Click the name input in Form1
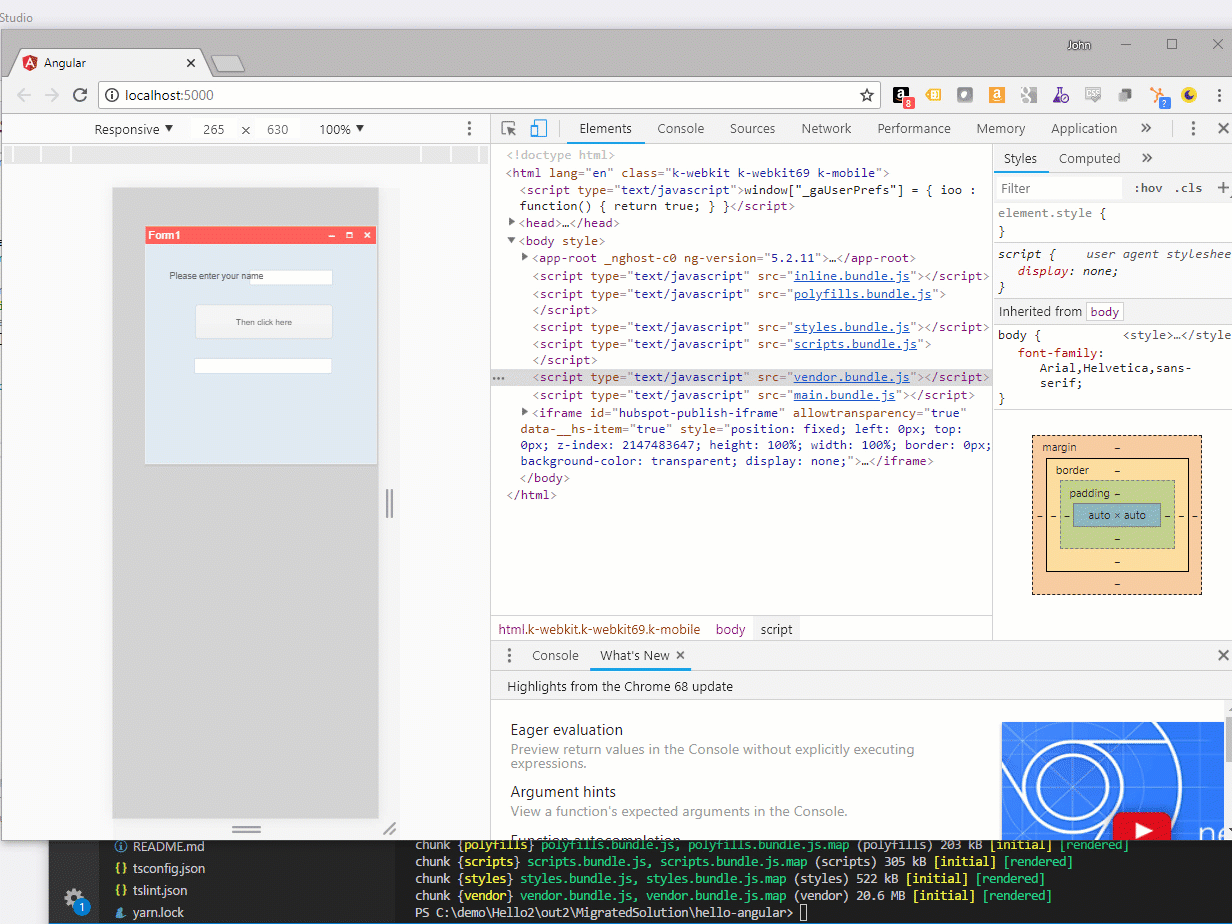1232x924 pixels. click(x=291, y=277)
